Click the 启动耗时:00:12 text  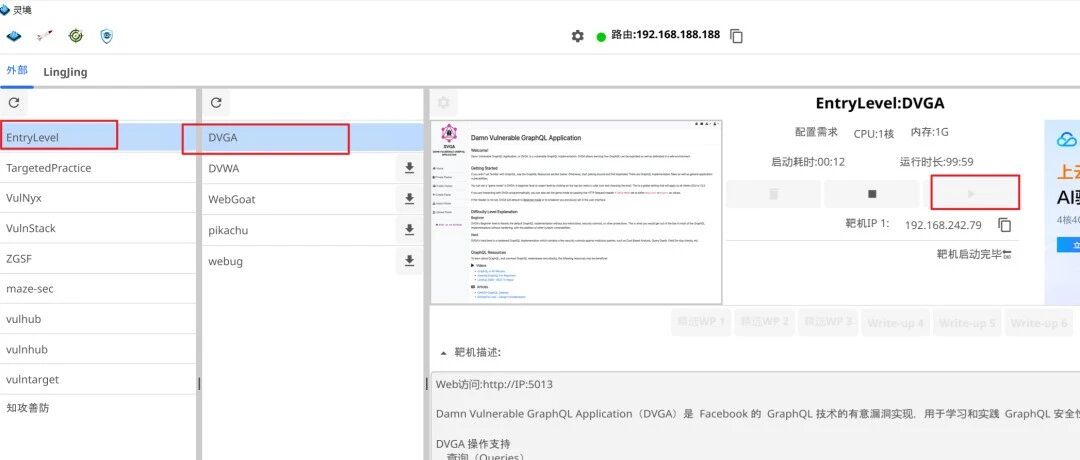(x=808, y=163)
